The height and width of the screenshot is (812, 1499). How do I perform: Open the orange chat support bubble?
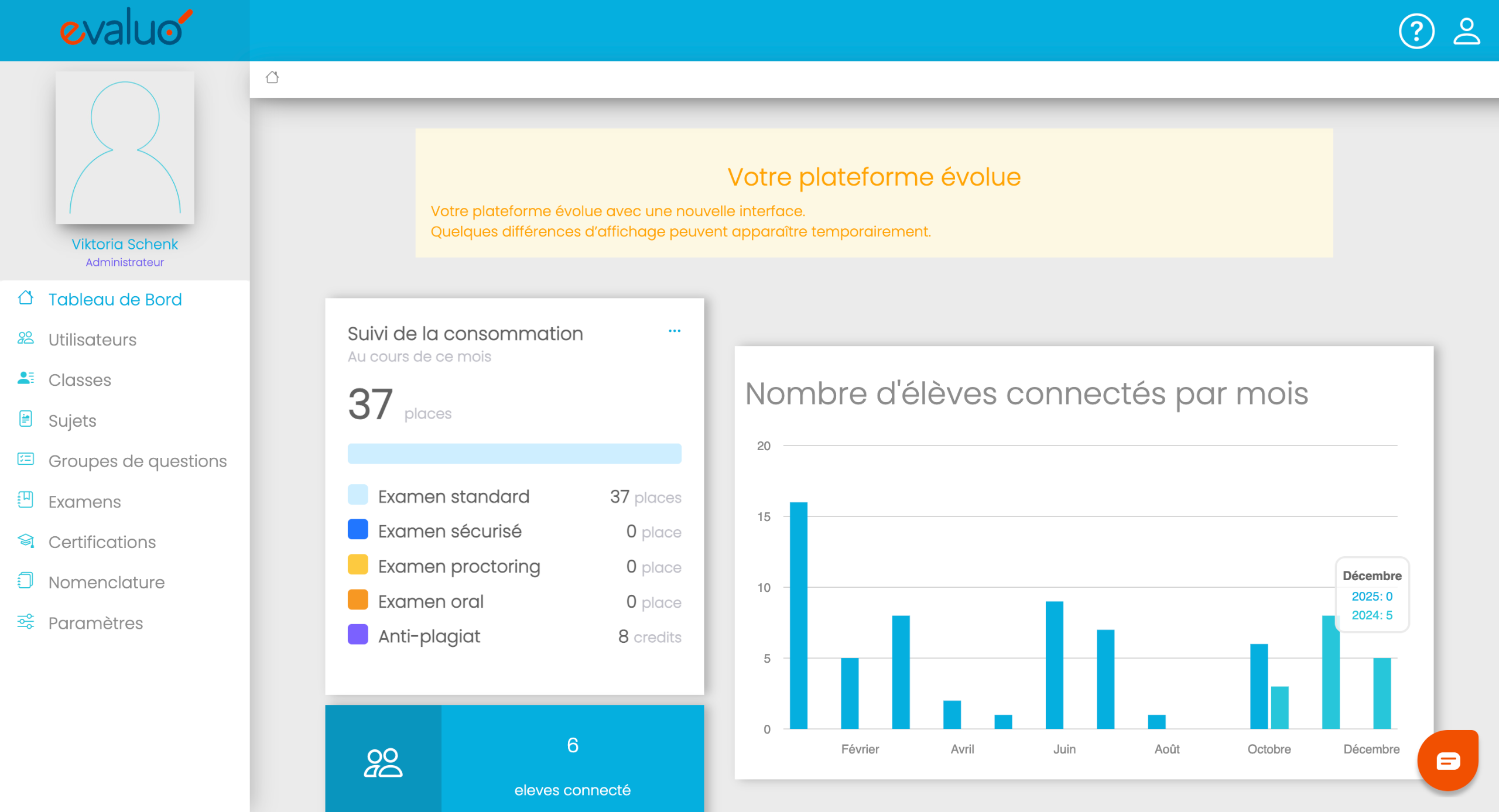tap(1447, 760)
